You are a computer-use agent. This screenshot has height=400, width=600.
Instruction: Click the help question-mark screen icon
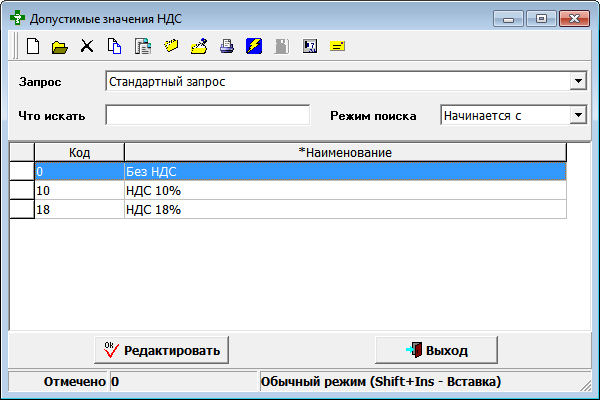pyautogui.click(x=310, y=46)
